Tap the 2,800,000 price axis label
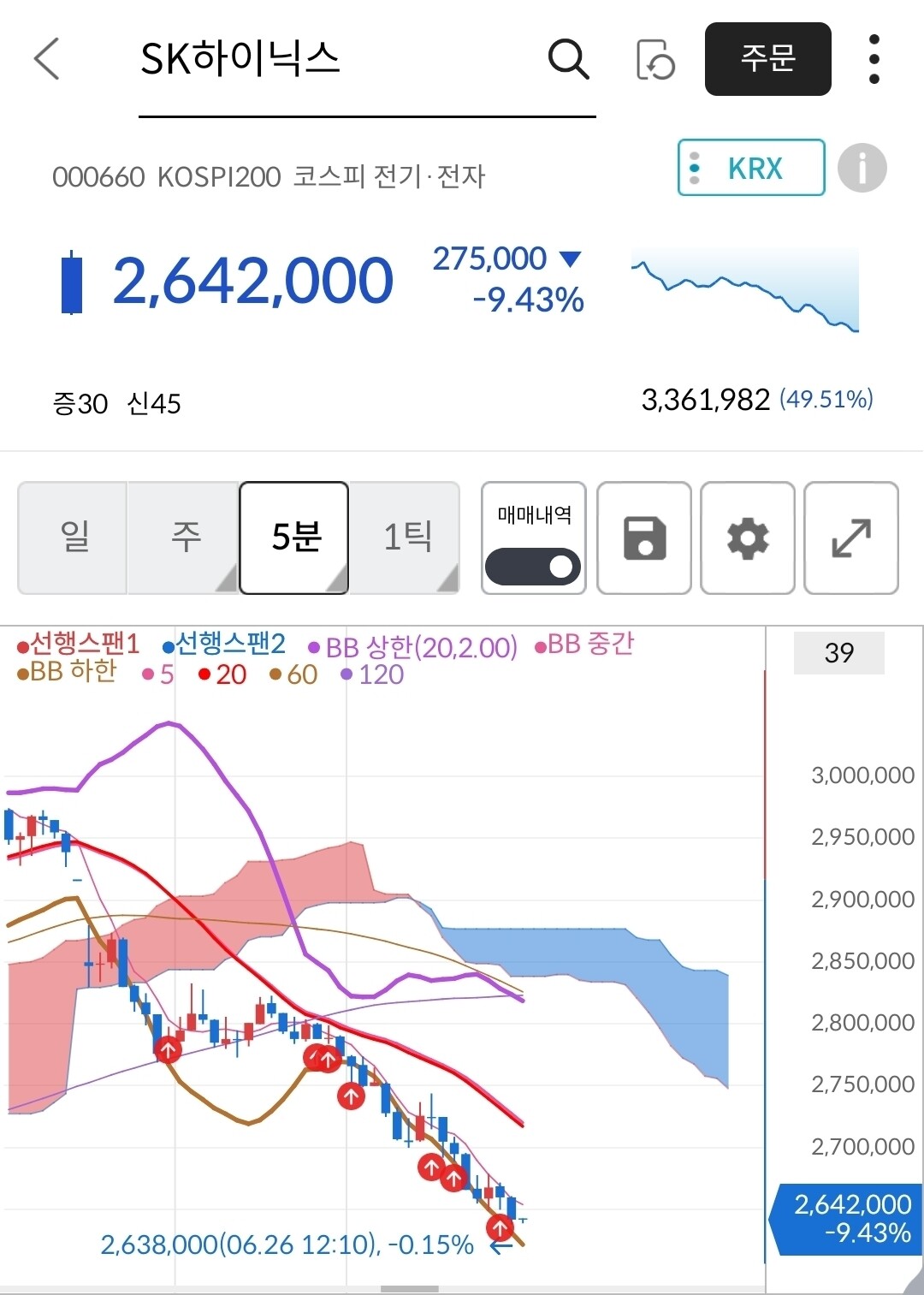 pos(862,1023)
